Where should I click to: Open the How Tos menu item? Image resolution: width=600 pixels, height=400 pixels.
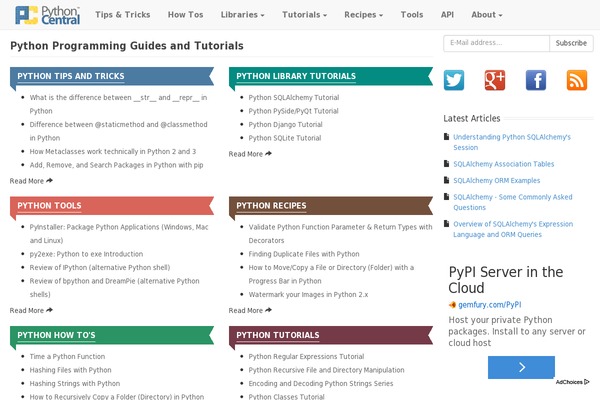(186, 15)
